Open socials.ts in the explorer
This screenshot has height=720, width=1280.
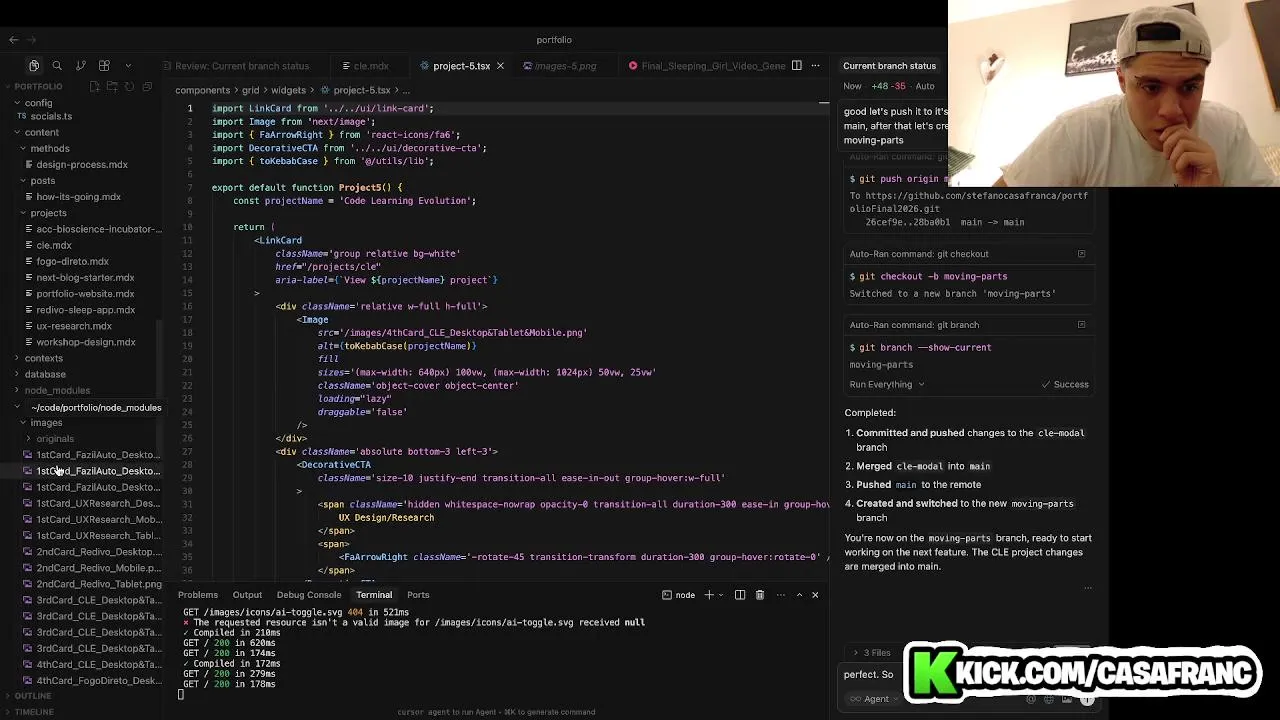pyautogui.click(x=51, y=116)
